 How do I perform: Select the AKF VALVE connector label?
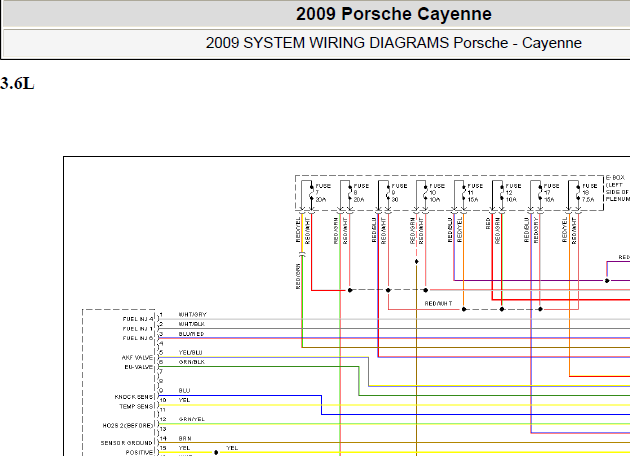[137, 358]
